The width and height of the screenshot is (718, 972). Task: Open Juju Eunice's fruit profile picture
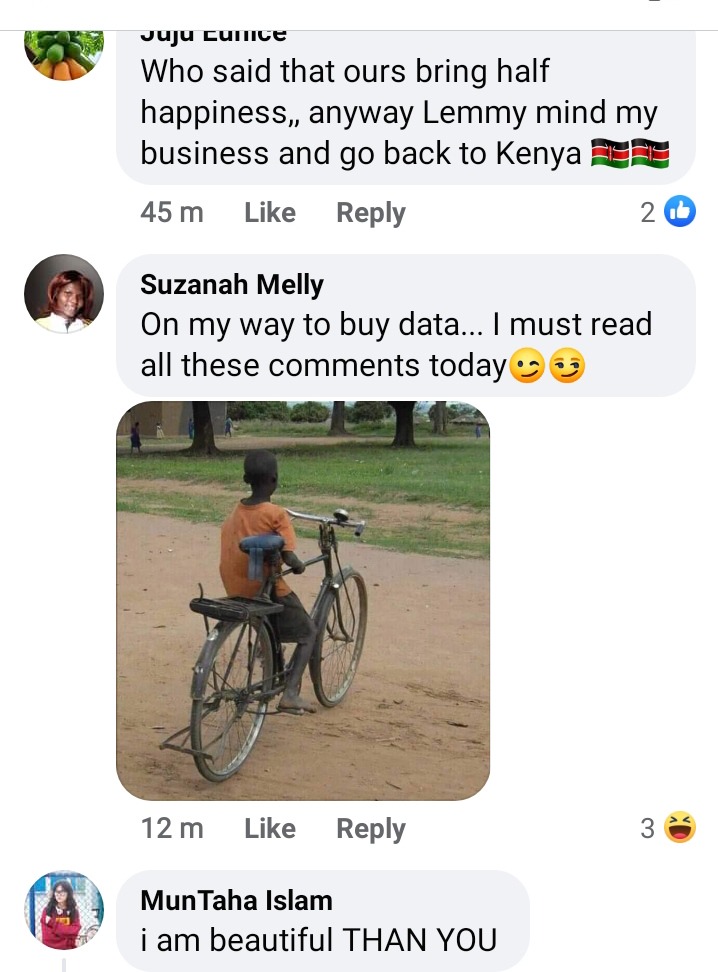tap(64, 55)
